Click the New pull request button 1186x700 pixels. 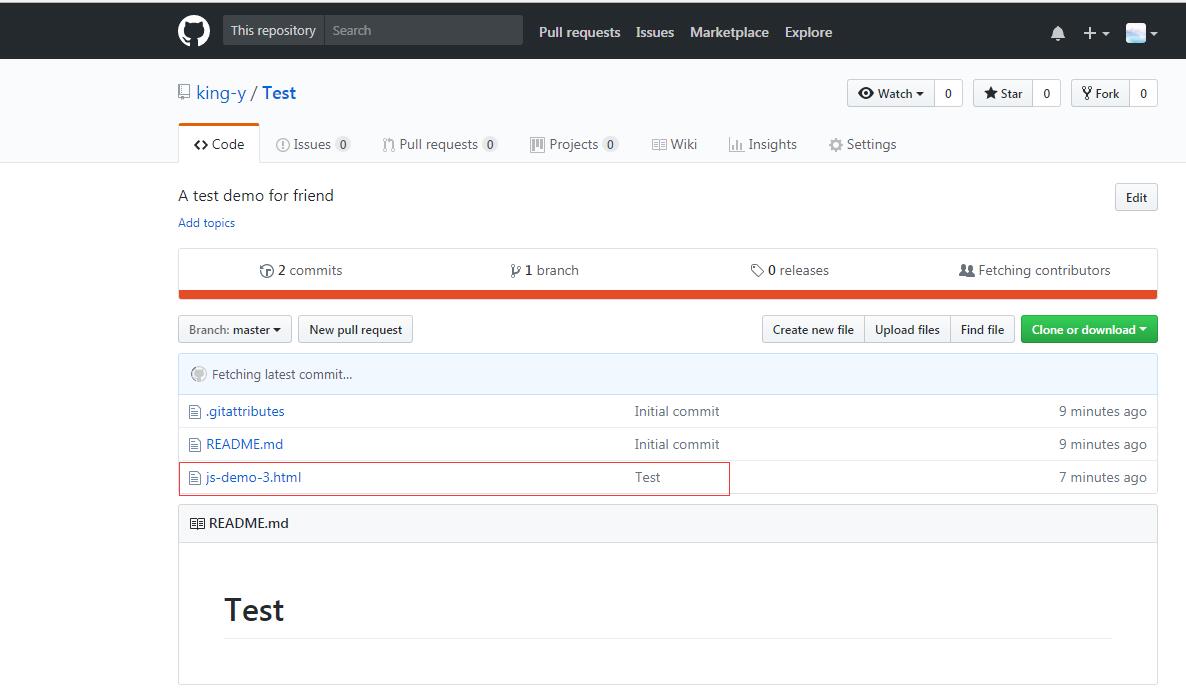coord(355,330)
